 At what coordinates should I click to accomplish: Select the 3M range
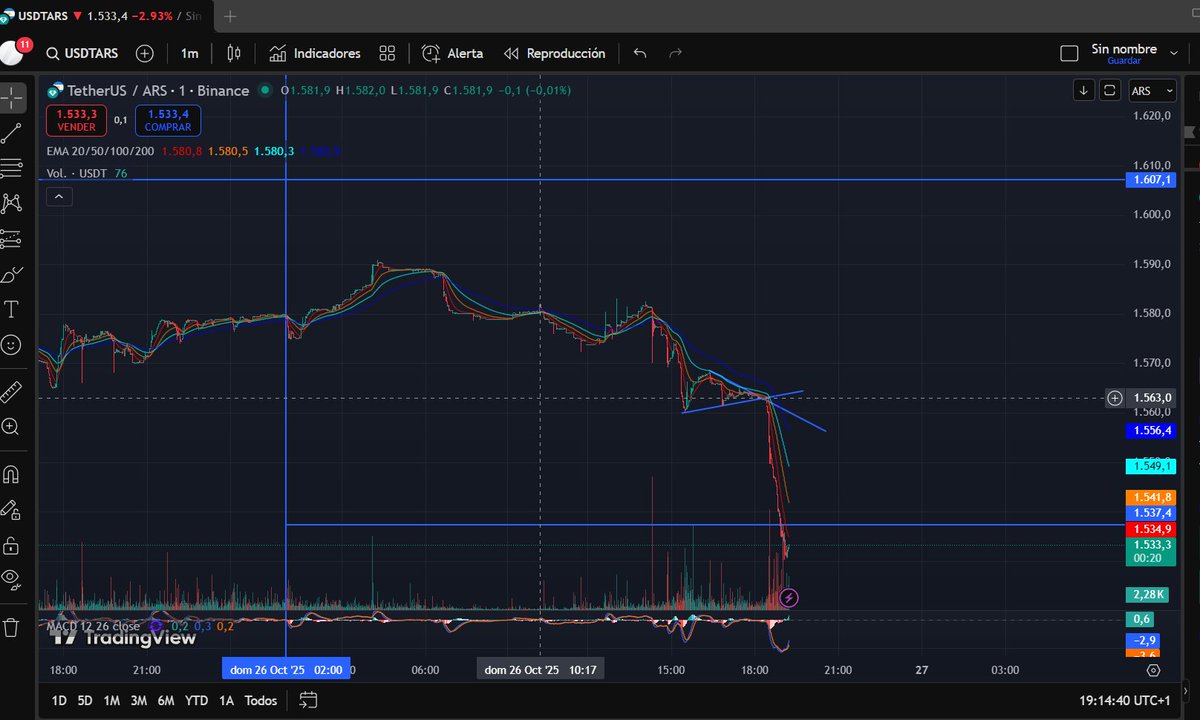coord(139,700)
